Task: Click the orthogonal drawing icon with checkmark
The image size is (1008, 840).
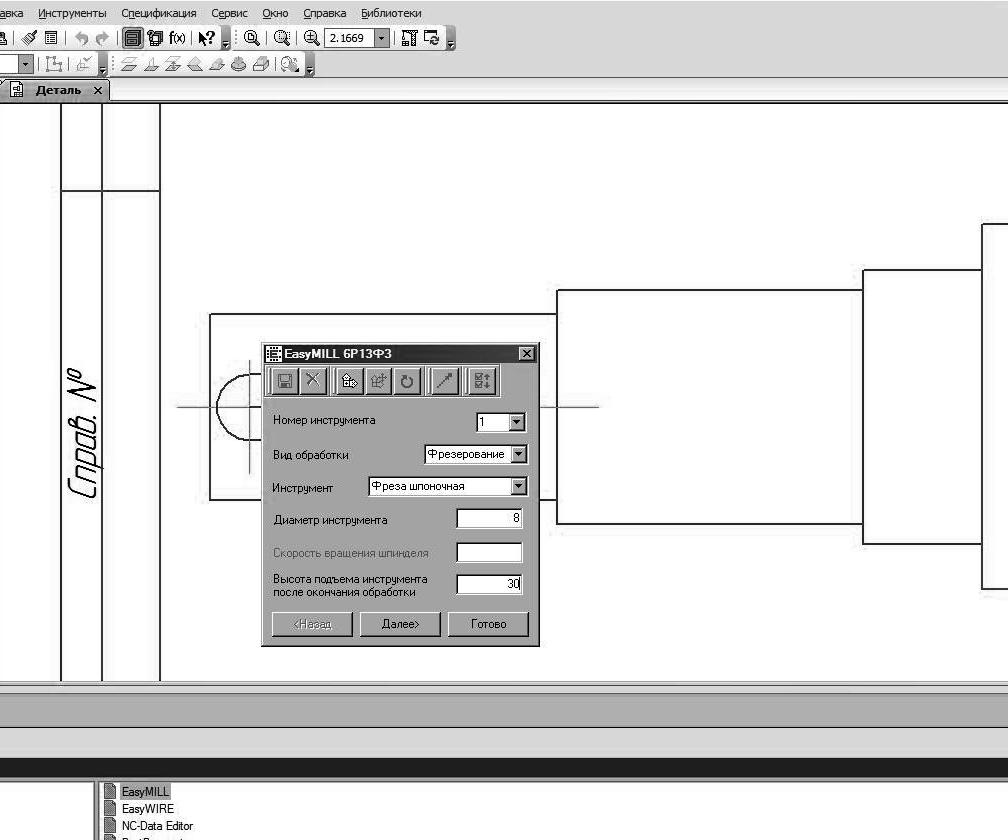Action: pyautogui.click(x=84, y=64)
